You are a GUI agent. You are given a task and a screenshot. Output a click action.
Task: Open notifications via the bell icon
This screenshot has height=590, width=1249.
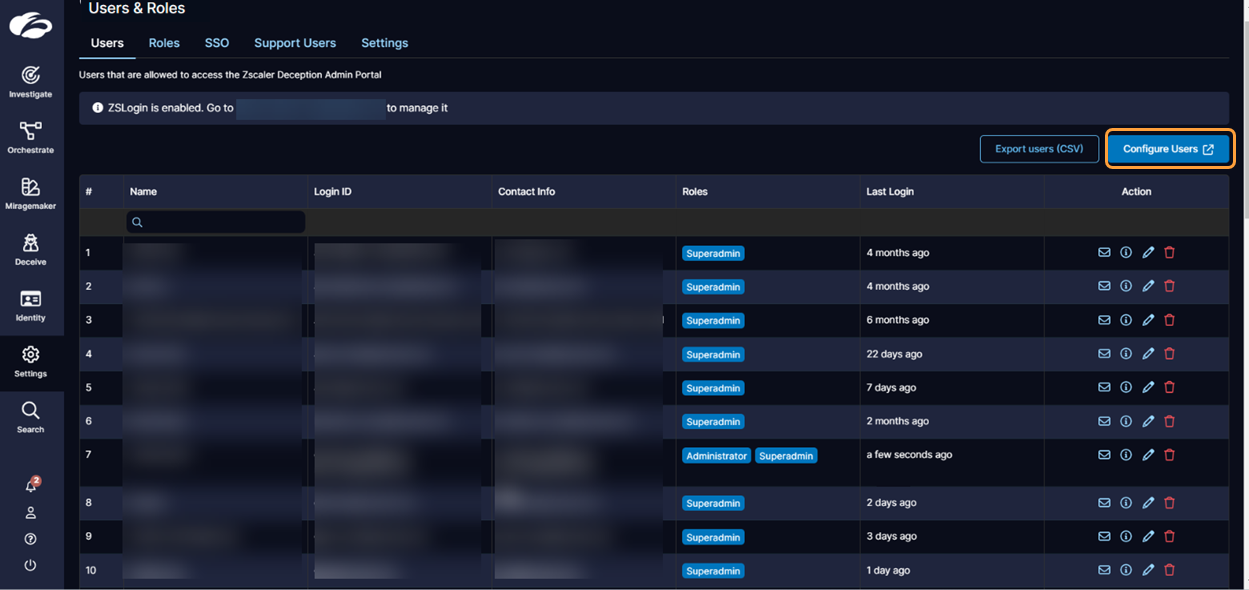[30, 483]
